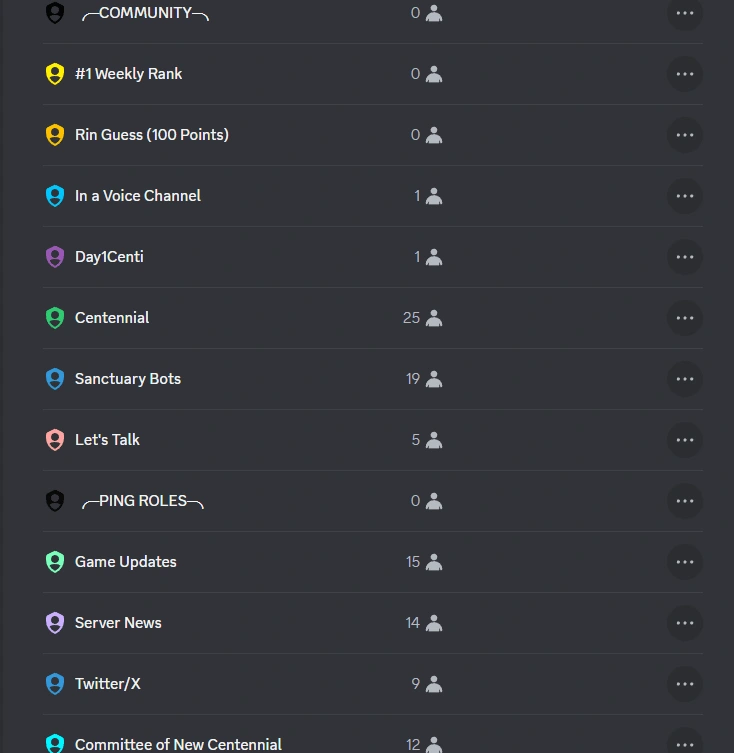Click the pink Let's Talk role shield icon
Viewport: 734px width, 753px height.
pos(55,440)
